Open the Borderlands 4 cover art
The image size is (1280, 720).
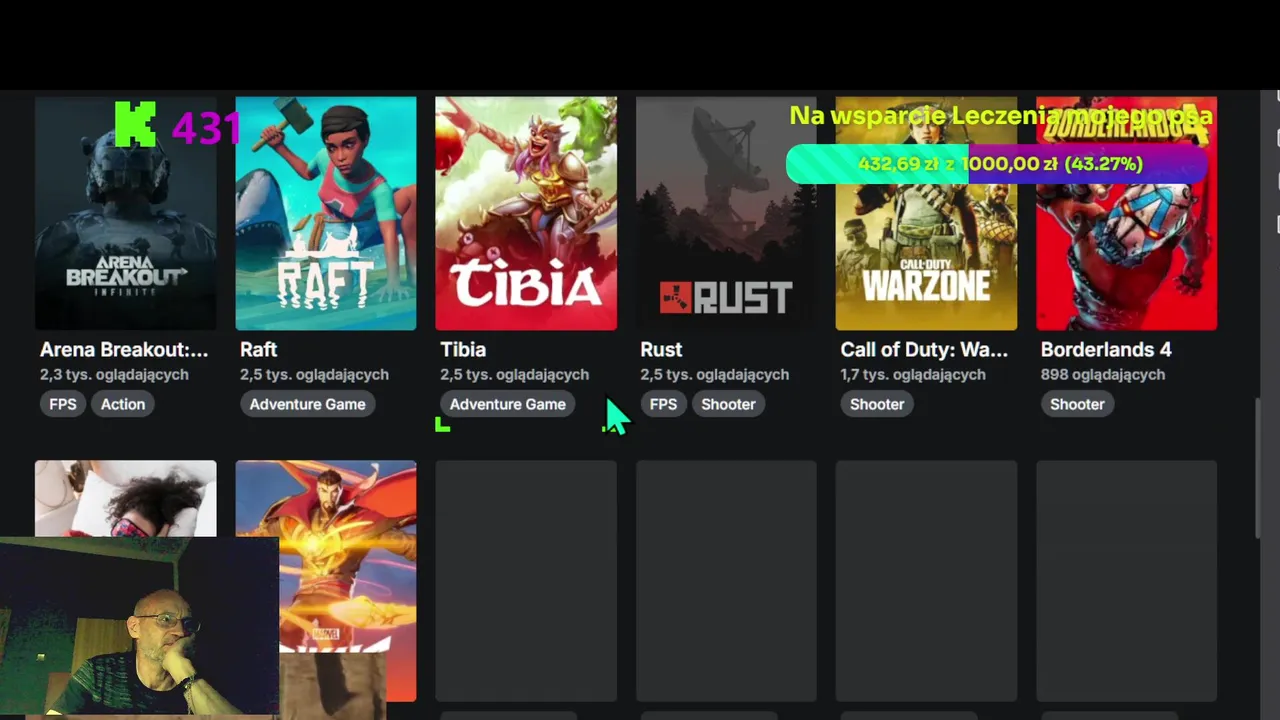(x=1126, y=213)
